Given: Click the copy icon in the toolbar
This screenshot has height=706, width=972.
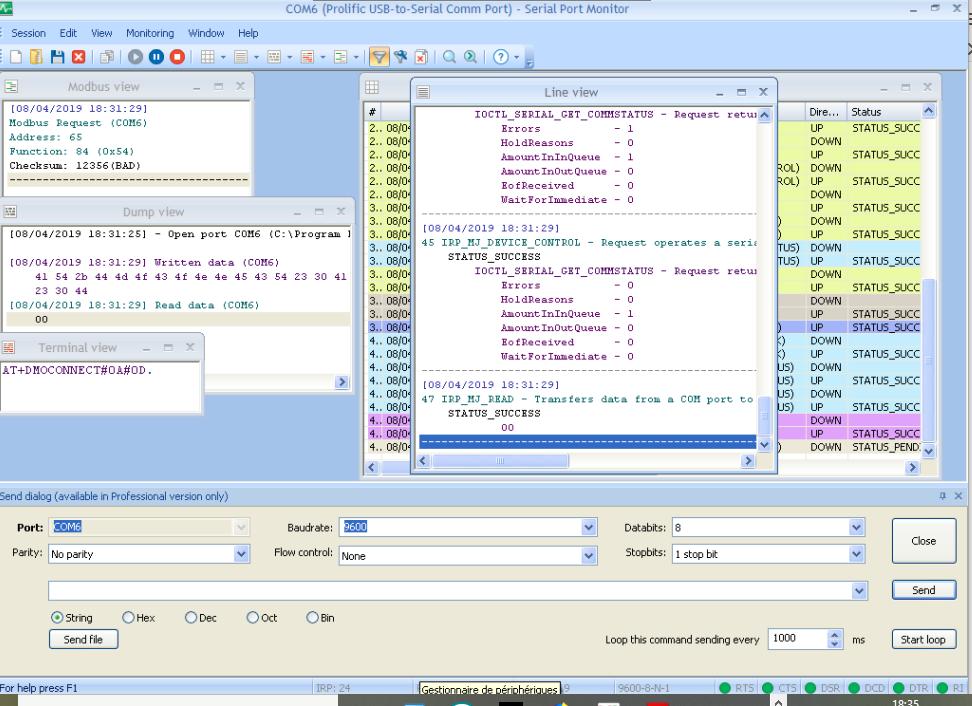Looking at the screenshot, I should 107,57.
